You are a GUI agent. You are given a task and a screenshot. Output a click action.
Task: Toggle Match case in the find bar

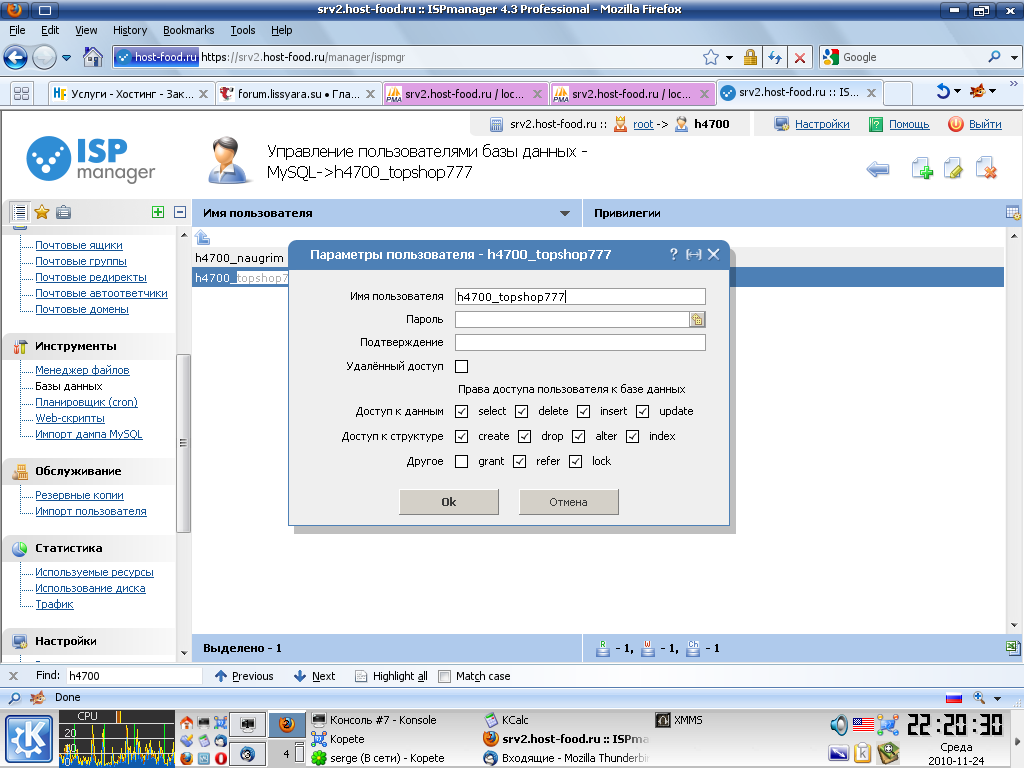coord(445,677)
